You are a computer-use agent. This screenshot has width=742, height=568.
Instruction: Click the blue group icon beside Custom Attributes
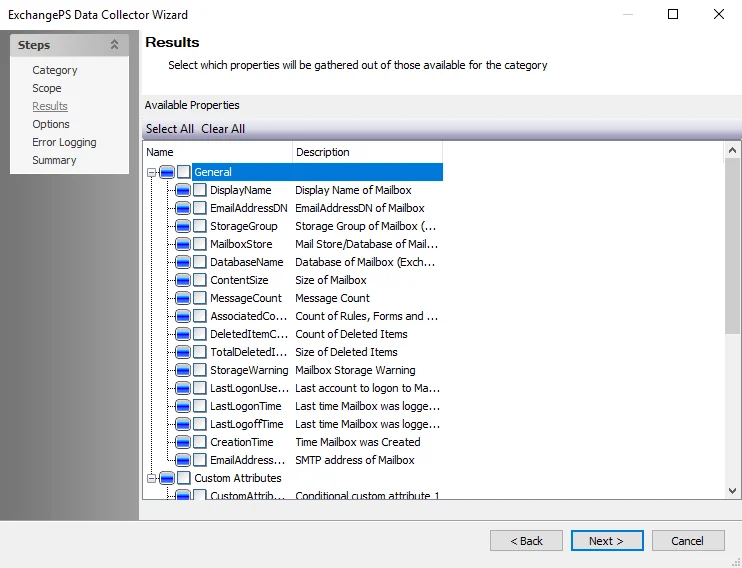tap(167, 478)
